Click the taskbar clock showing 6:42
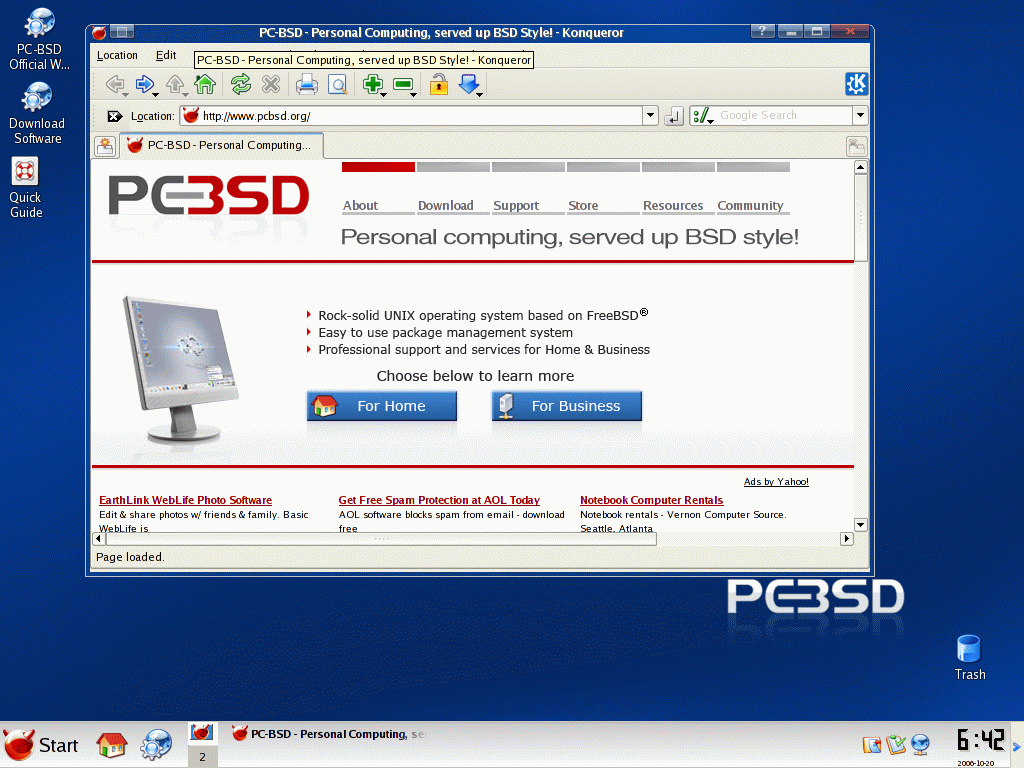 (980, 741)
